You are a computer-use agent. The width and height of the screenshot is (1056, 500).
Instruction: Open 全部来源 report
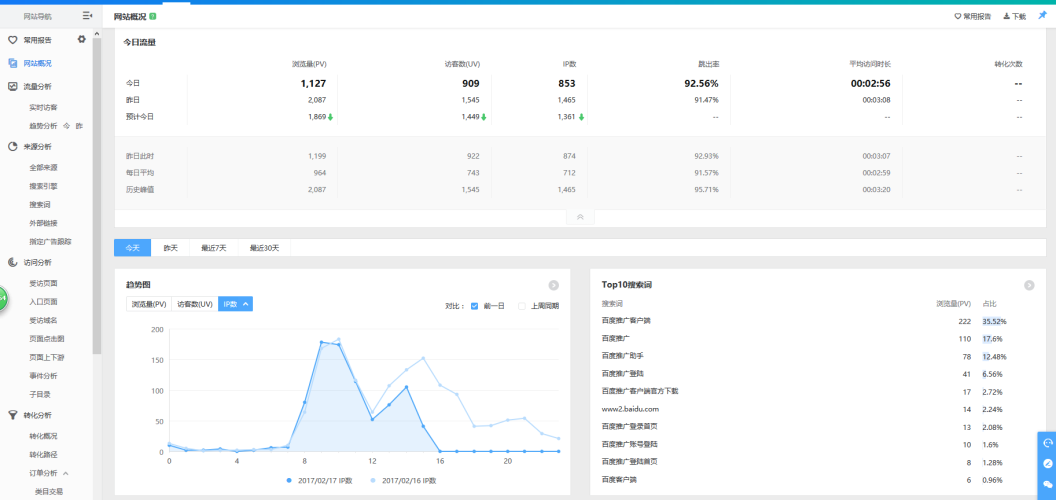click(x=43, y=167)
